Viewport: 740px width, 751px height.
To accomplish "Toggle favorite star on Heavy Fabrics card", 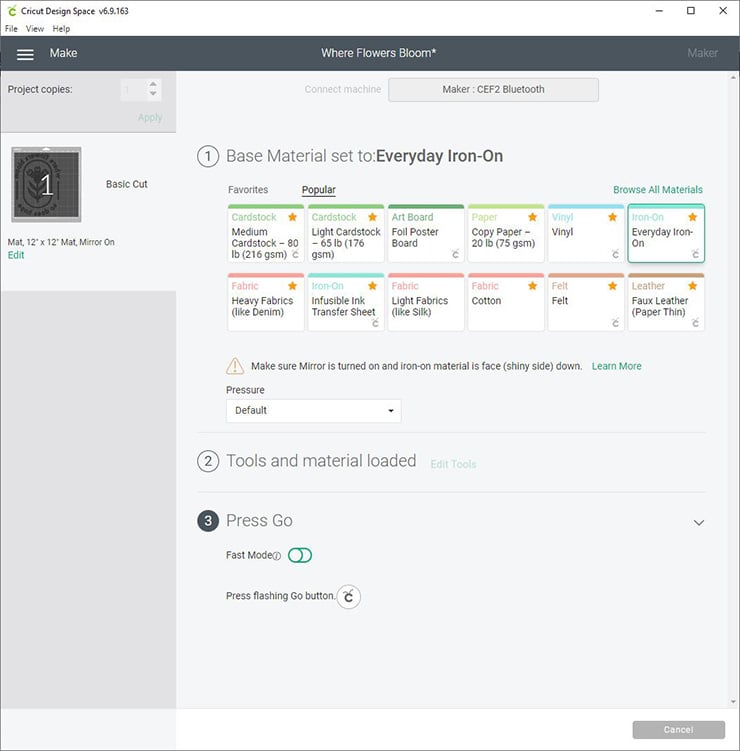I will [292, 286].
